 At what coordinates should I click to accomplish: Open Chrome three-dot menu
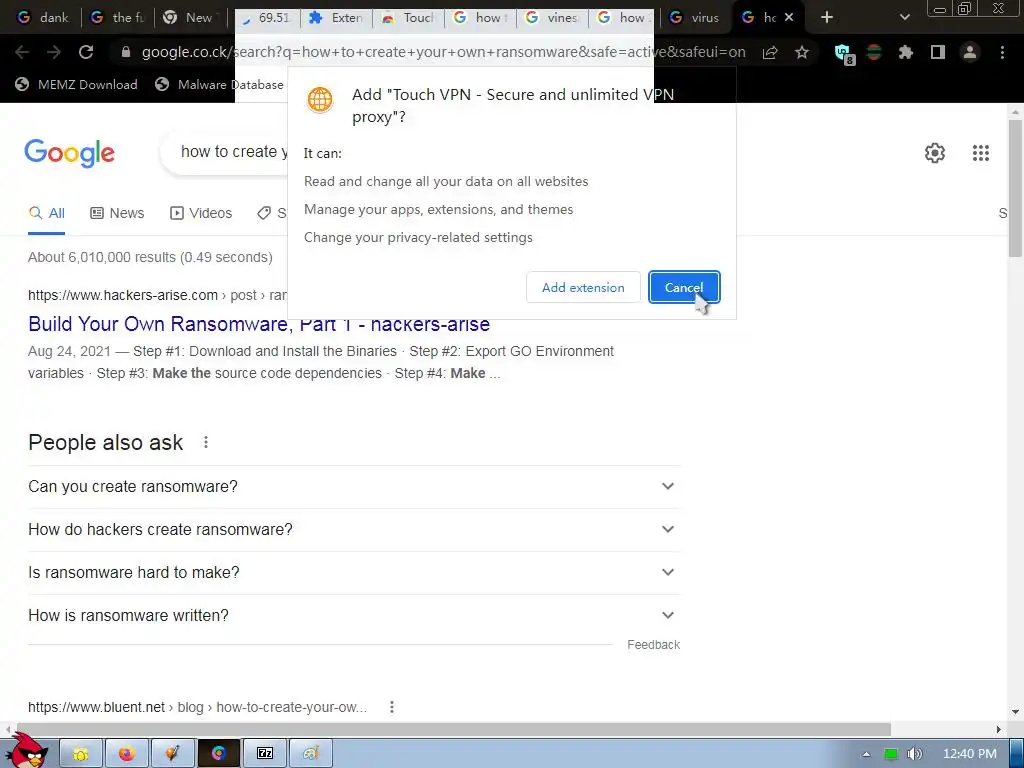[x=1002, y=52]
